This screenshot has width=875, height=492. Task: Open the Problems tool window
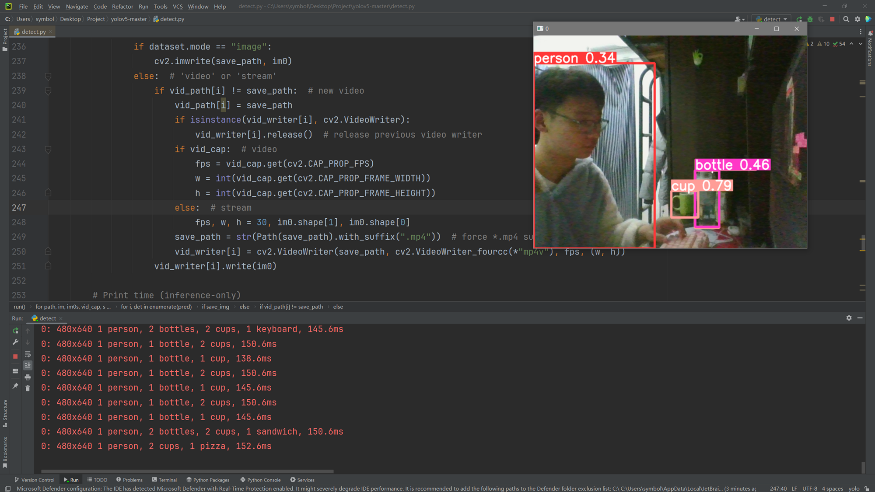pos(132,480)
